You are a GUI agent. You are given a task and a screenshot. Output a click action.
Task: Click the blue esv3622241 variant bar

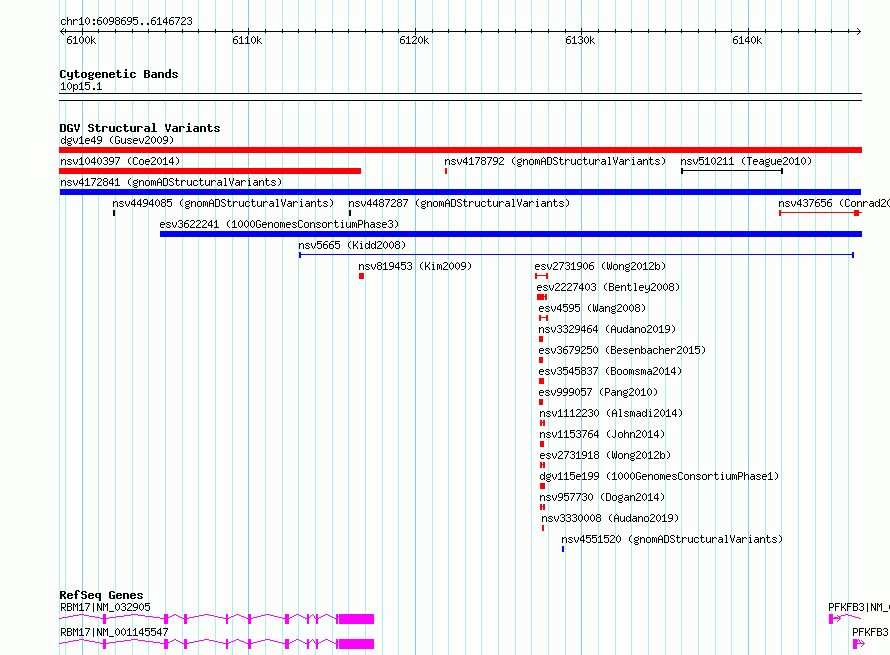click(511, 234)
